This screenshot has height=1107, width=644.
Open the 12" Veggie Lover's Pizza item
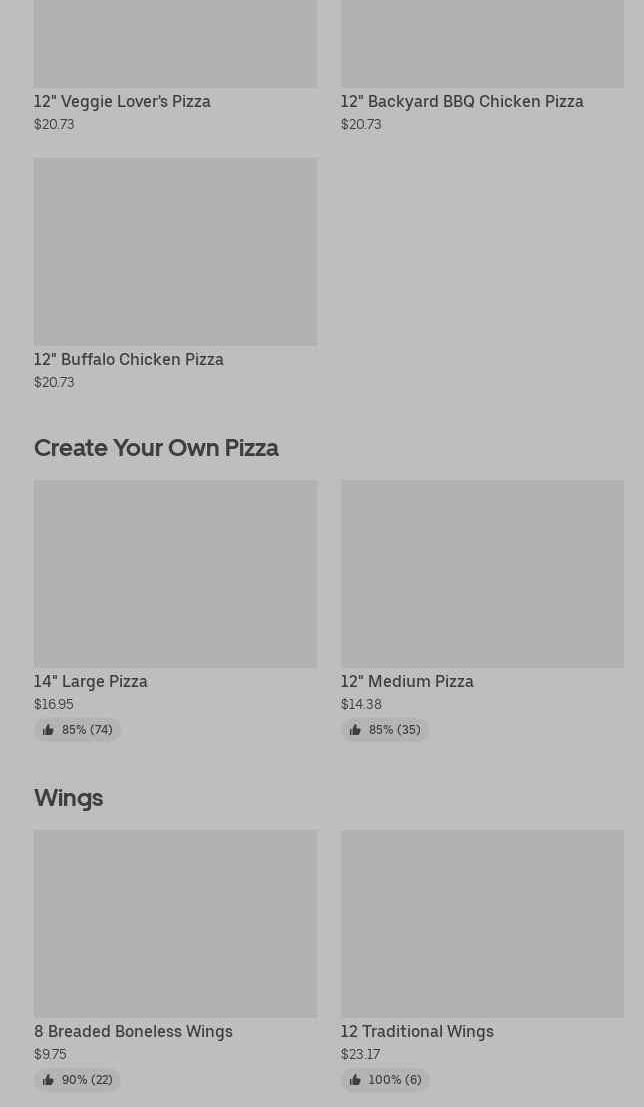(122, 102)
